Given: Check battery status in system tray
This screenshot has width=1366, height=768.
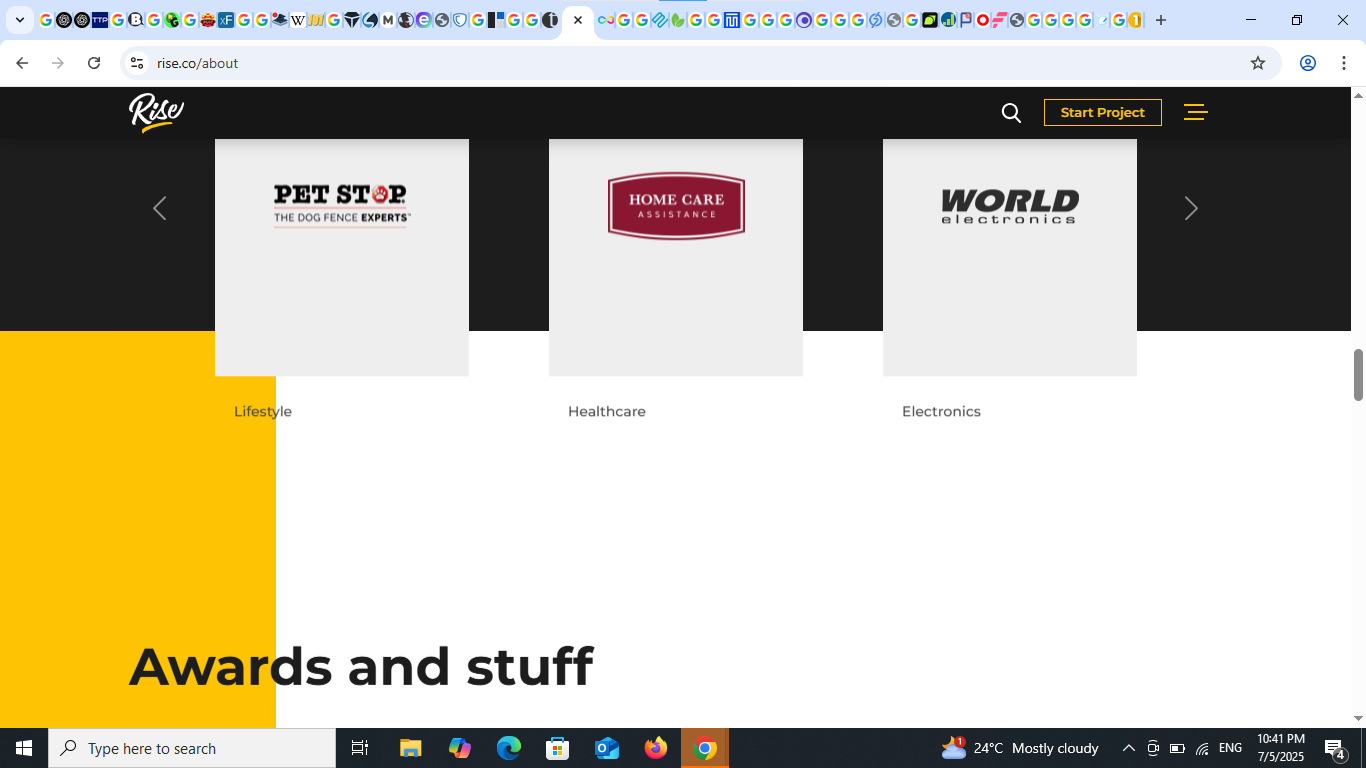Looking at the screenshot, I should click(x=1177, y=748).
